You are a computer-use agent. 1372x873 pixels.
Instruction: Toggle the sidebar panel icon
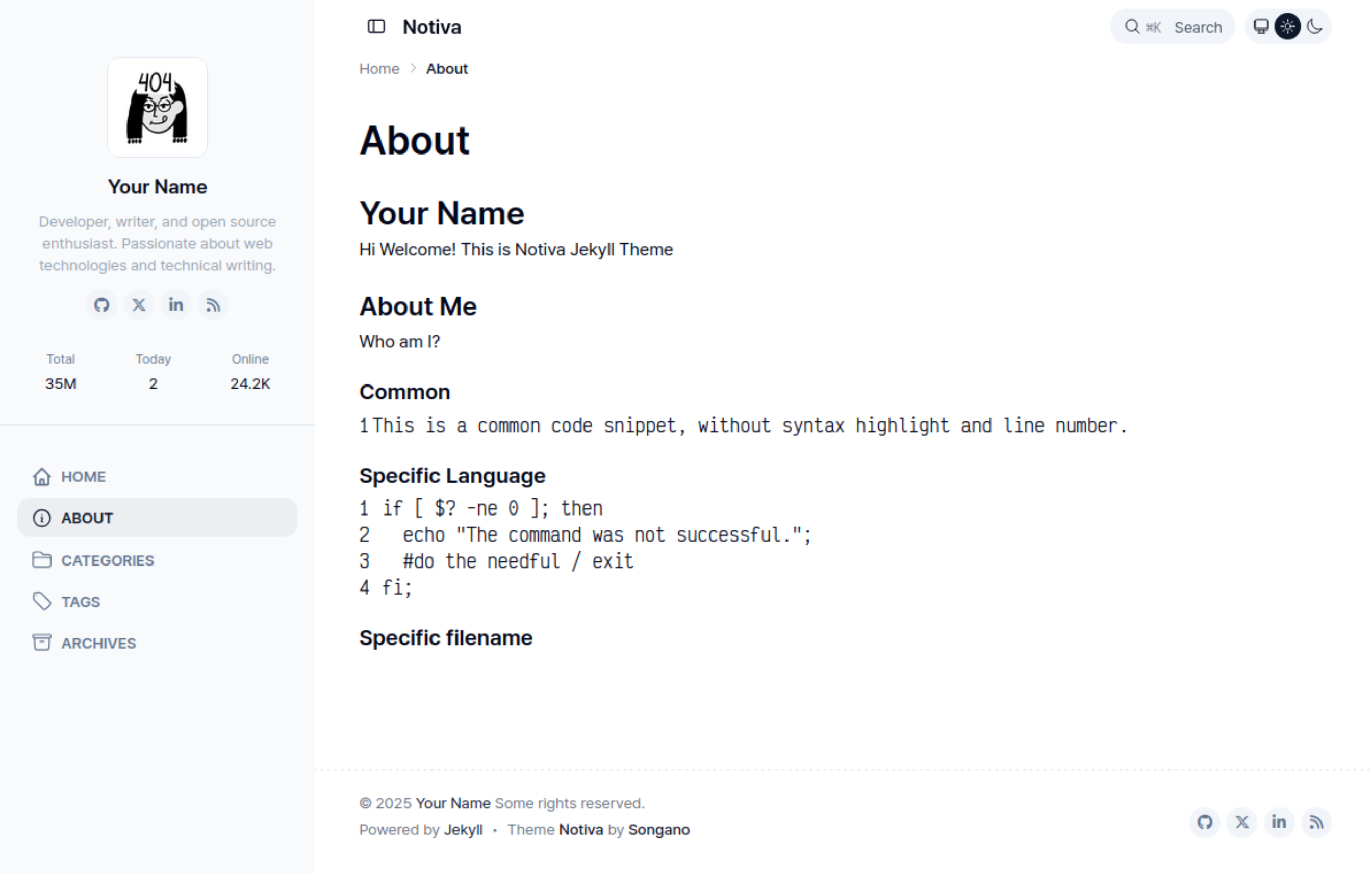376,27
